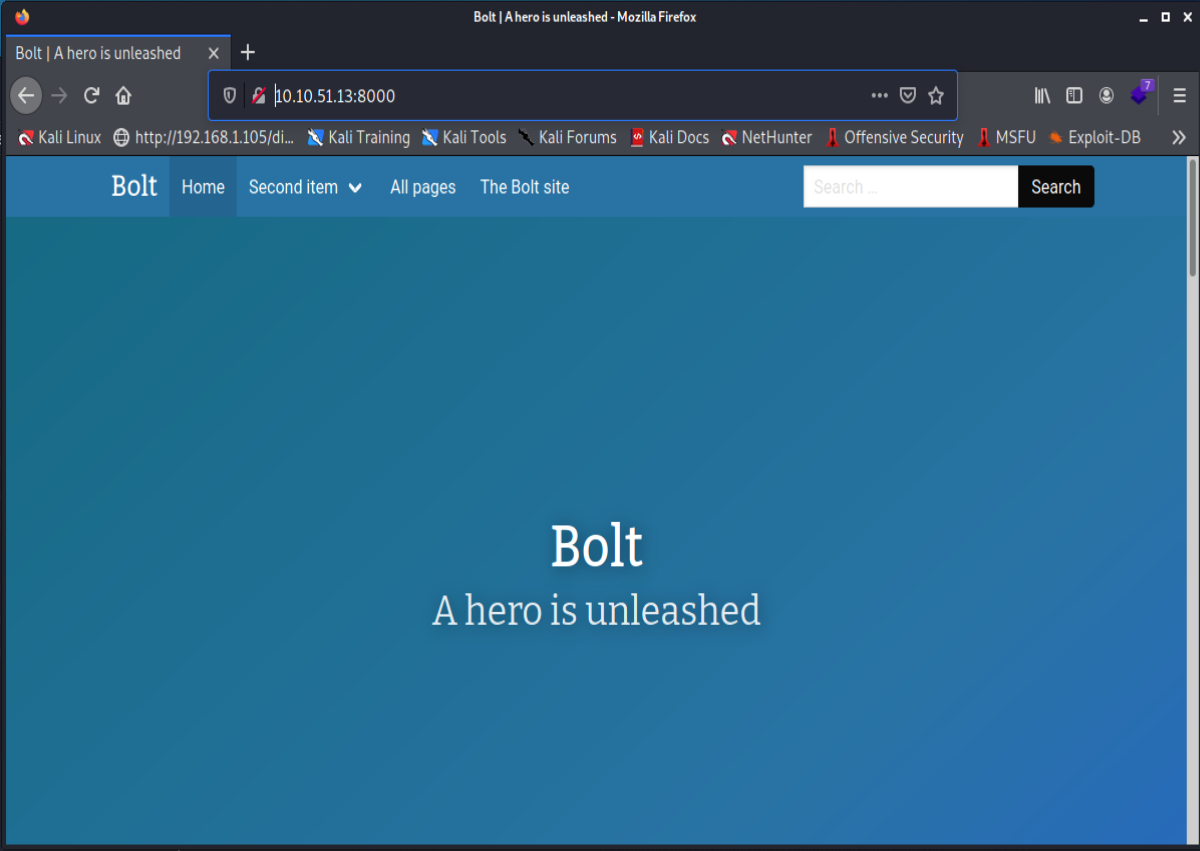Viewport: 1200px width, 851px height.
Task: Click into the Bolt search input field
Action: point(910,187)
